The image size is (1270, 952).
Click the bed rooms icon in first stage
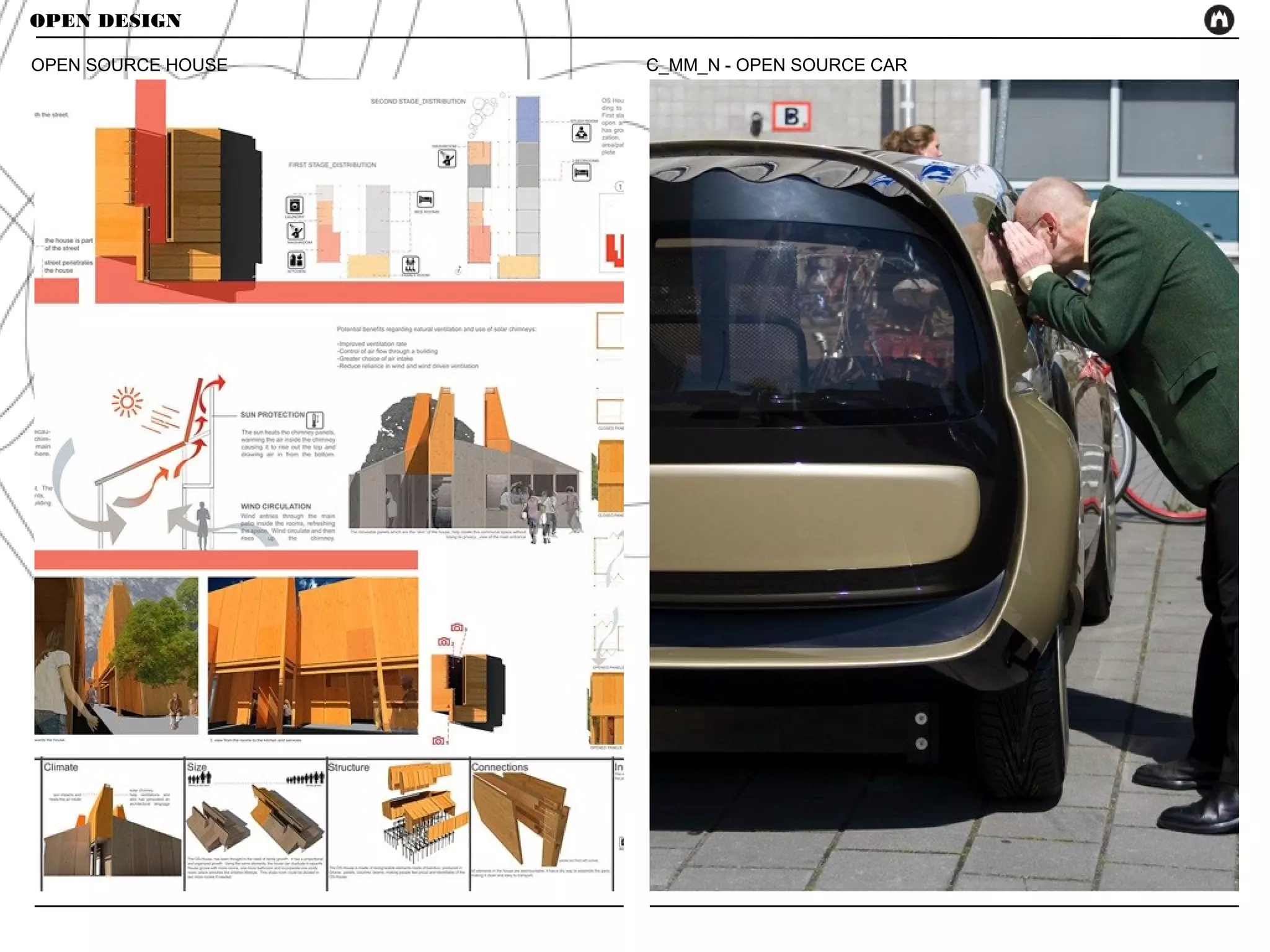(425, 200)
